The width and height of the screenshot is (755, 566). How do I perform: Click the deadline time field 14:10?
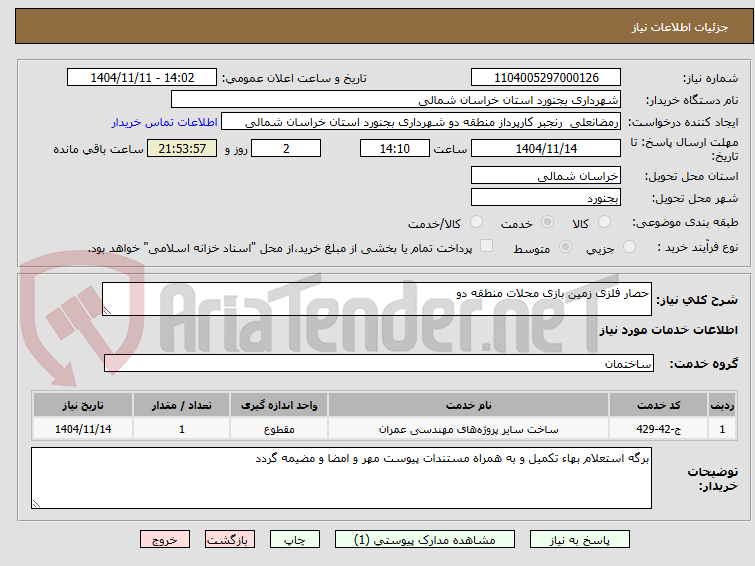point(395,148)
